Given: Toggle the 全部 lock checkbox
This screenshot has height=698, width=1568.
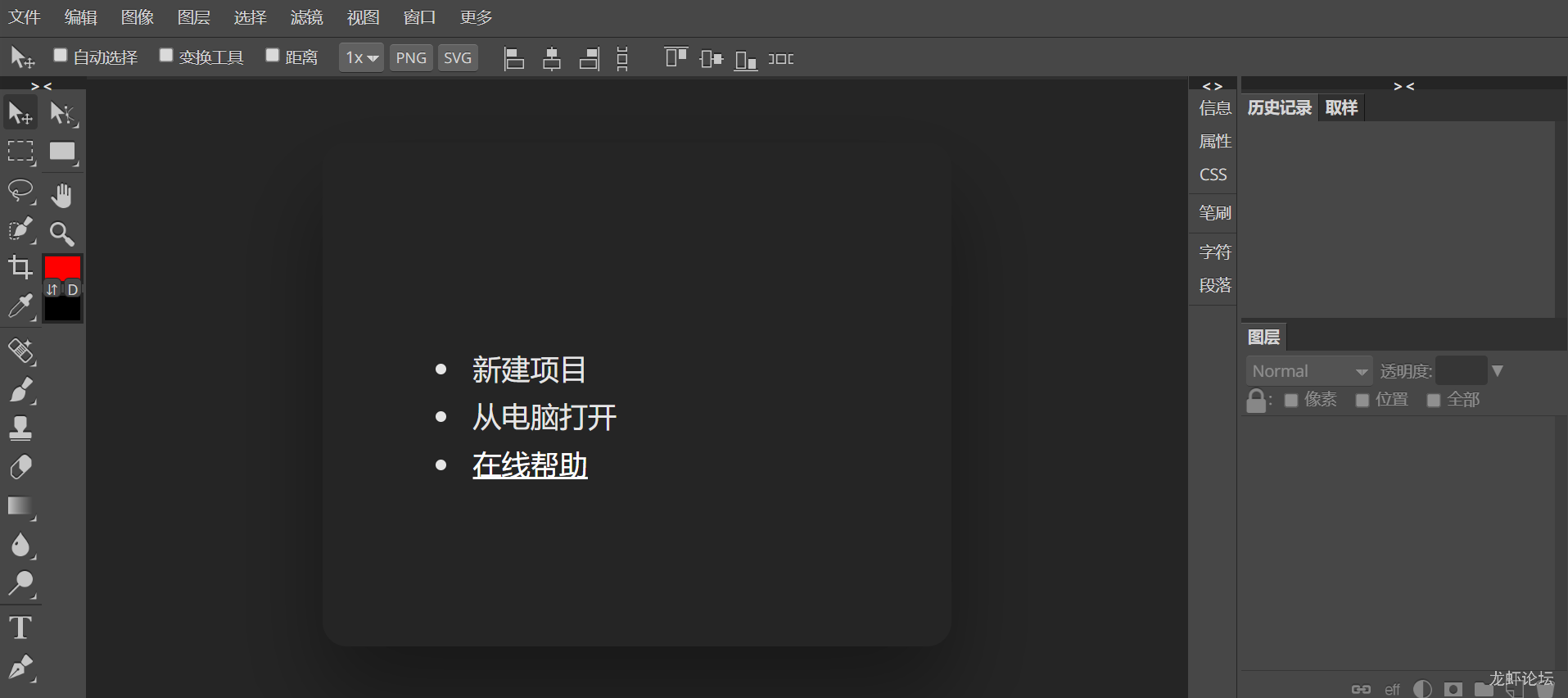Looking at the screenshot, I should (1434, 400).
